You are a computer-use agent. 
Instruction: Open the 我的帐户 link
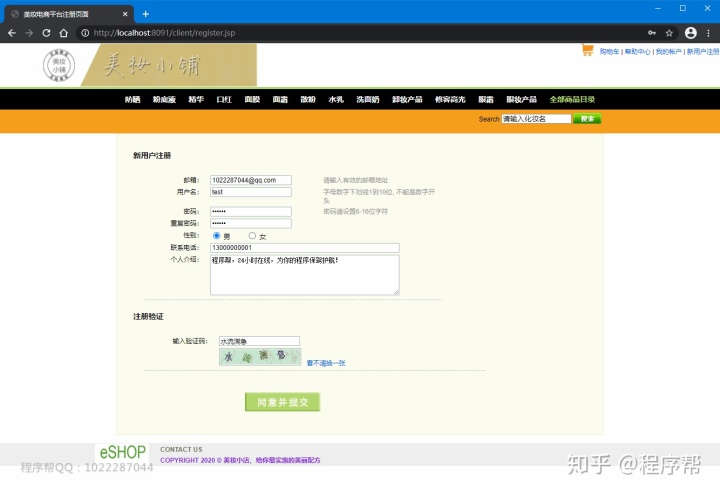point(669,51)
